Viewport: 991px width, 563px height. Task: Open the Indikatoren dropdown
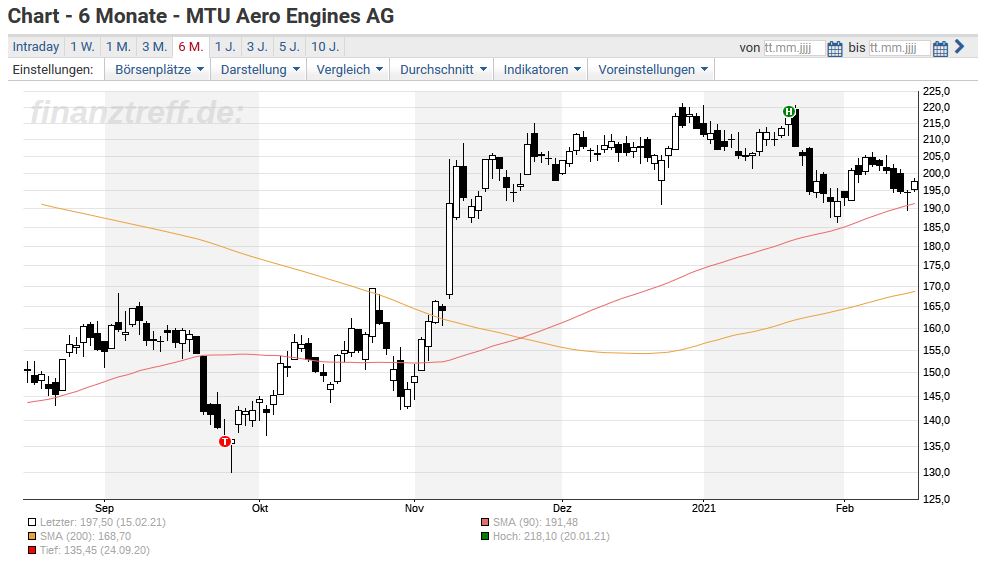(x=541, y=70)
